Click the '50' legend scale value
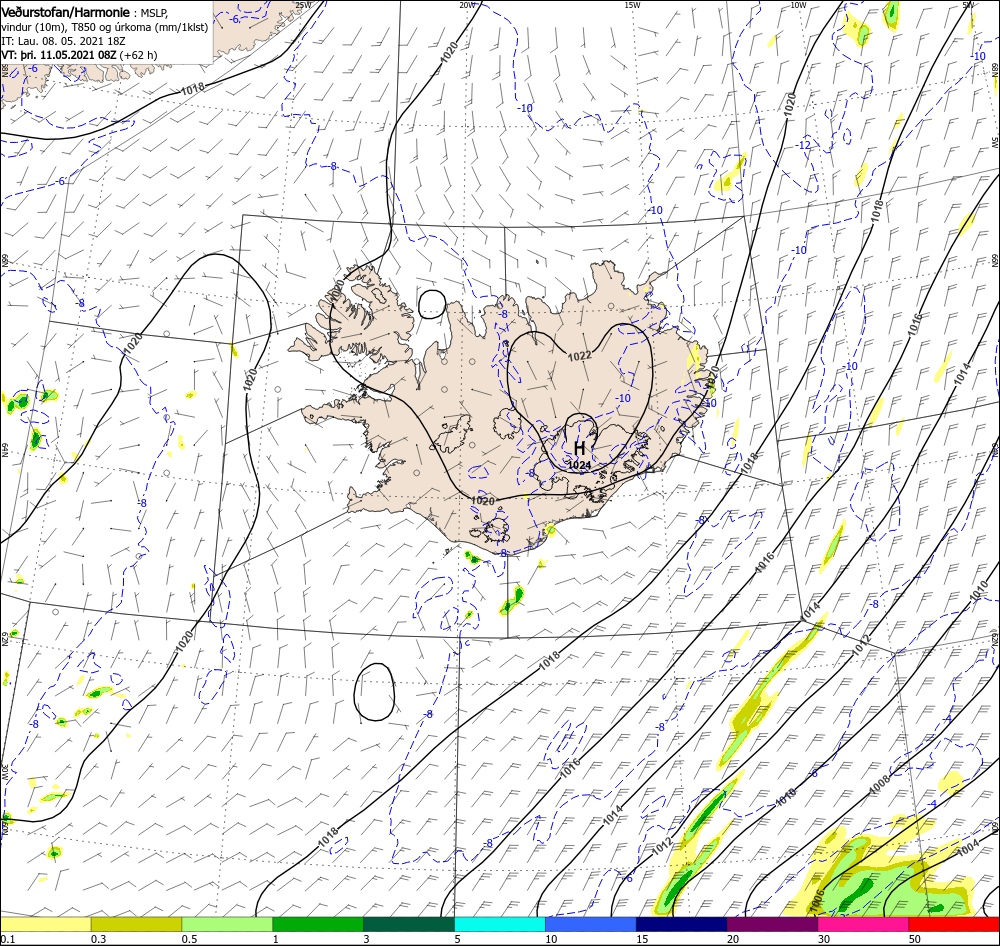Screen dimensions: 1000x946 [x=915, y=939]
